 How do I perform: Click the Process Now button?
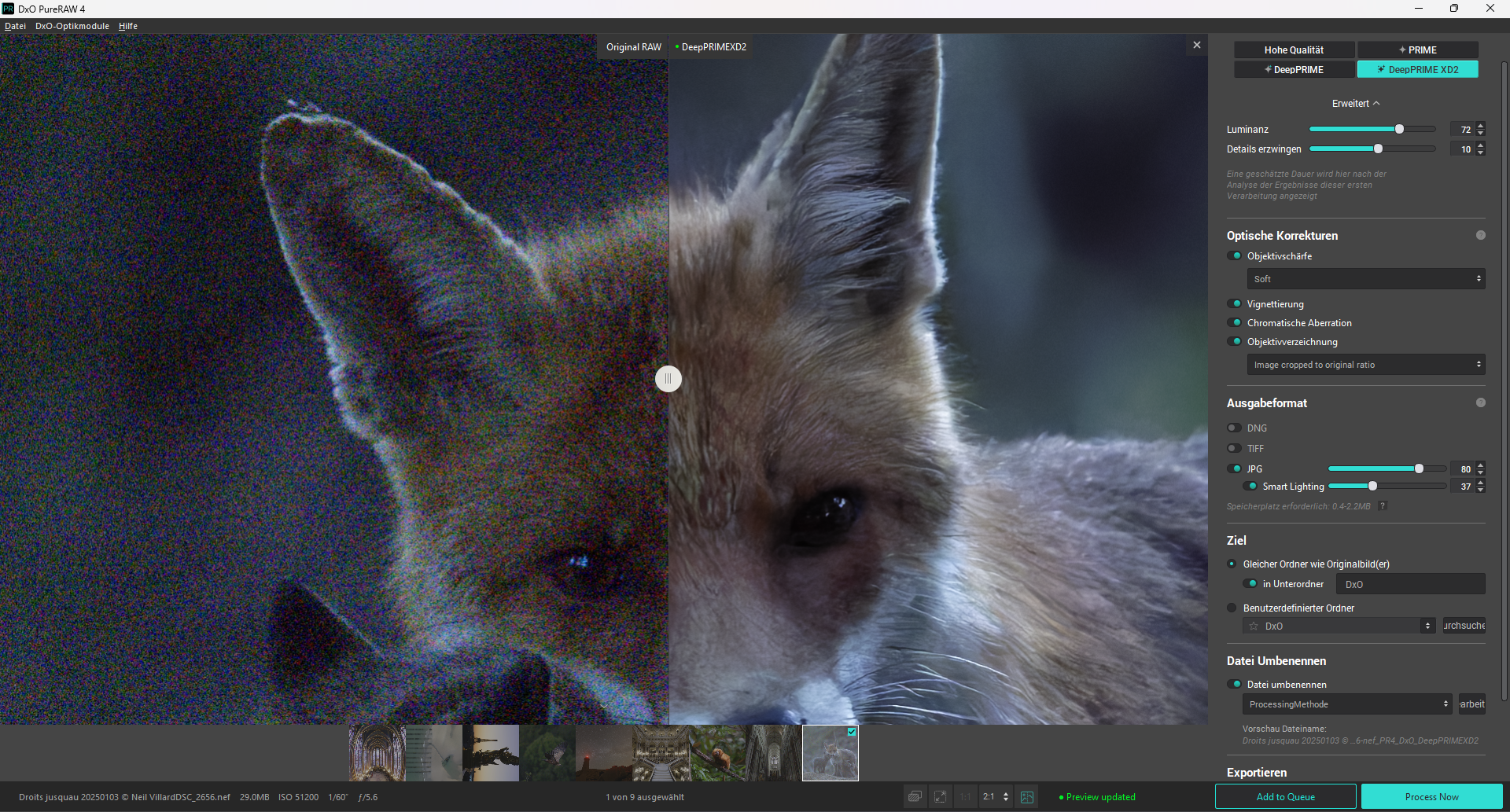coord(1431,797)
